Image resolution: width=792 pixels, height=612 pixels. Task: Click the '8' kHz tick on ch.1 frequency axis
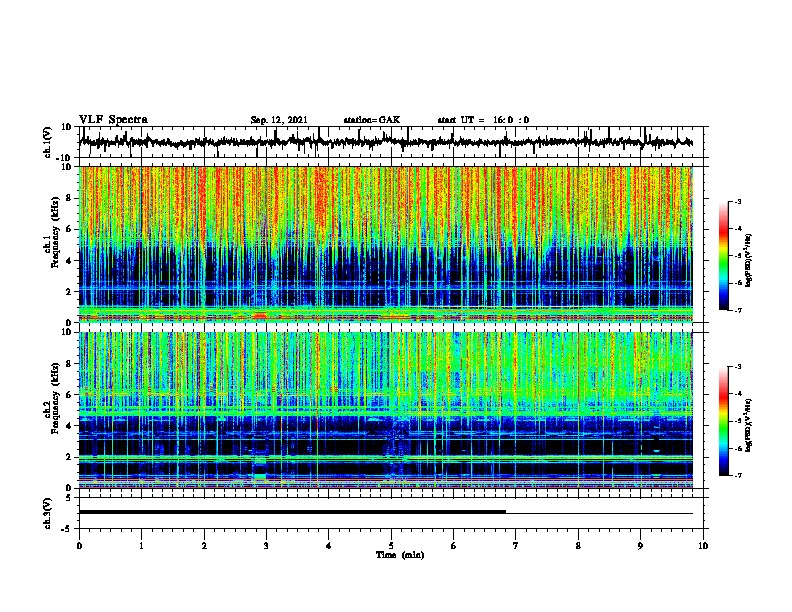[x=69, y=198]
